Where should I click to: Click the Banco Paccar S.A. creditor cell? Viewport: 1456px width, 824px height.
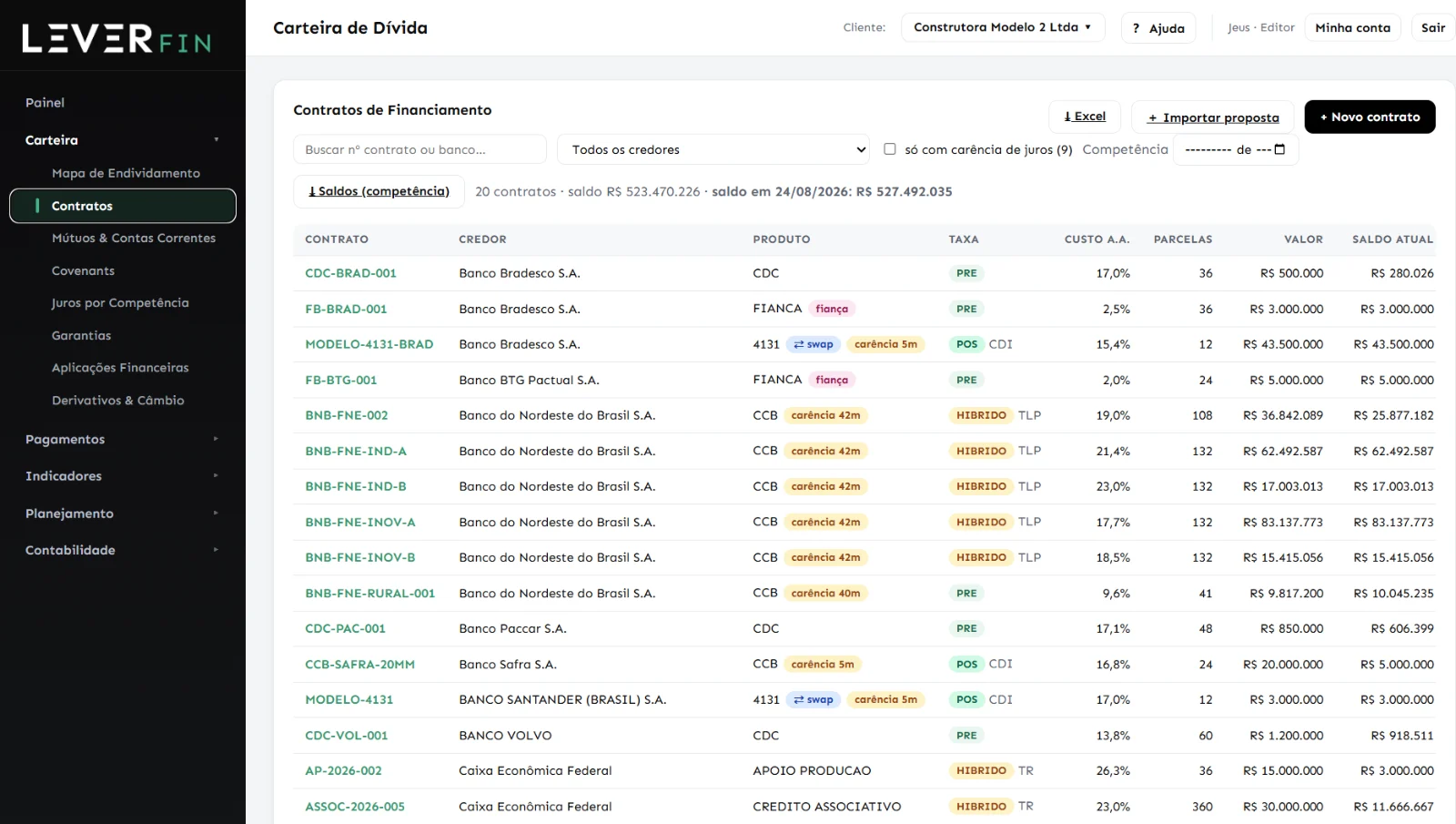(x=512, y=628)
